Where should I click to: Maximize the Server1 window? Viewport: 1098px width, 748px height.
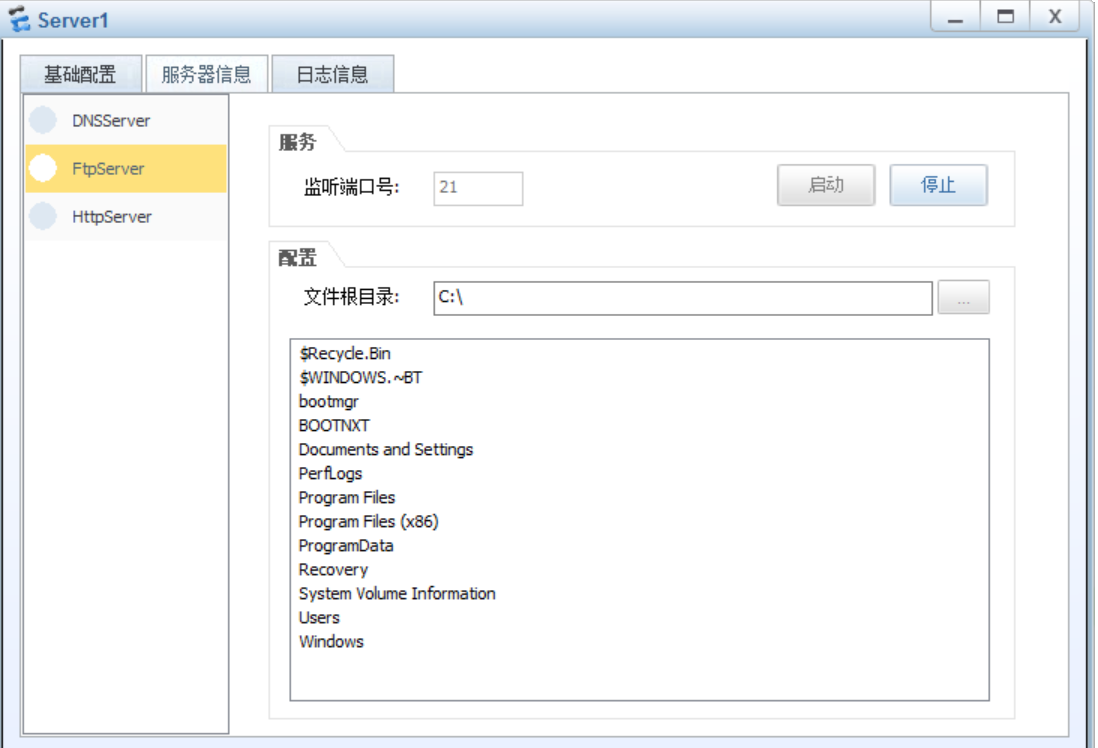pyautogui.click(x=1005, y=17)
